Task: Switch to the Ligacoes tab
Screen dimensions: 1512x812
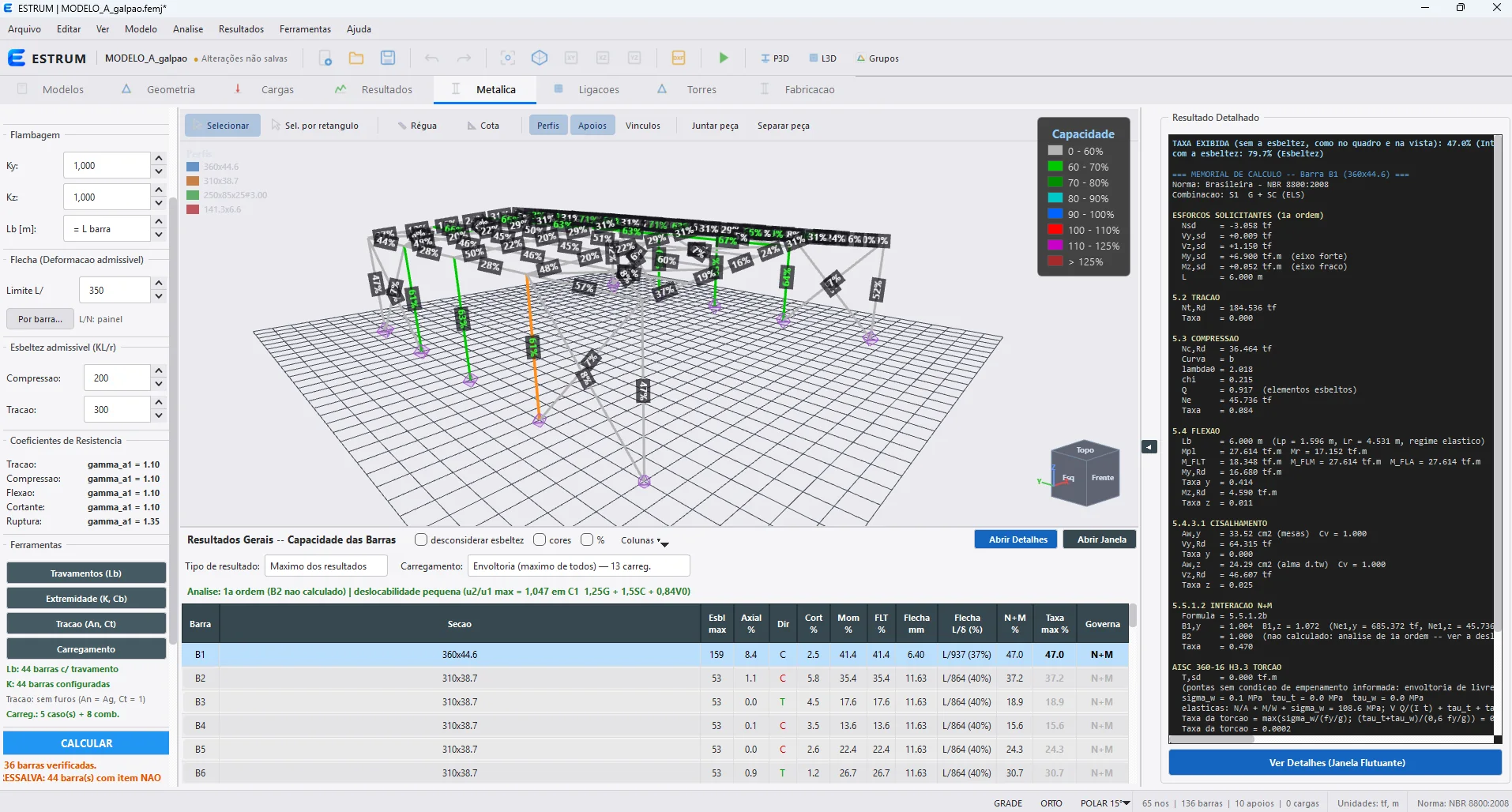Action: tap(587, 90)
